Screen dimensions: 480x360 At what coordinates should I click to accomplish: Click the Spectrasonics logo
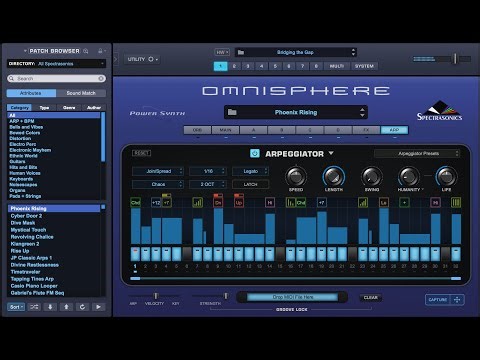(x=439, y=111)
